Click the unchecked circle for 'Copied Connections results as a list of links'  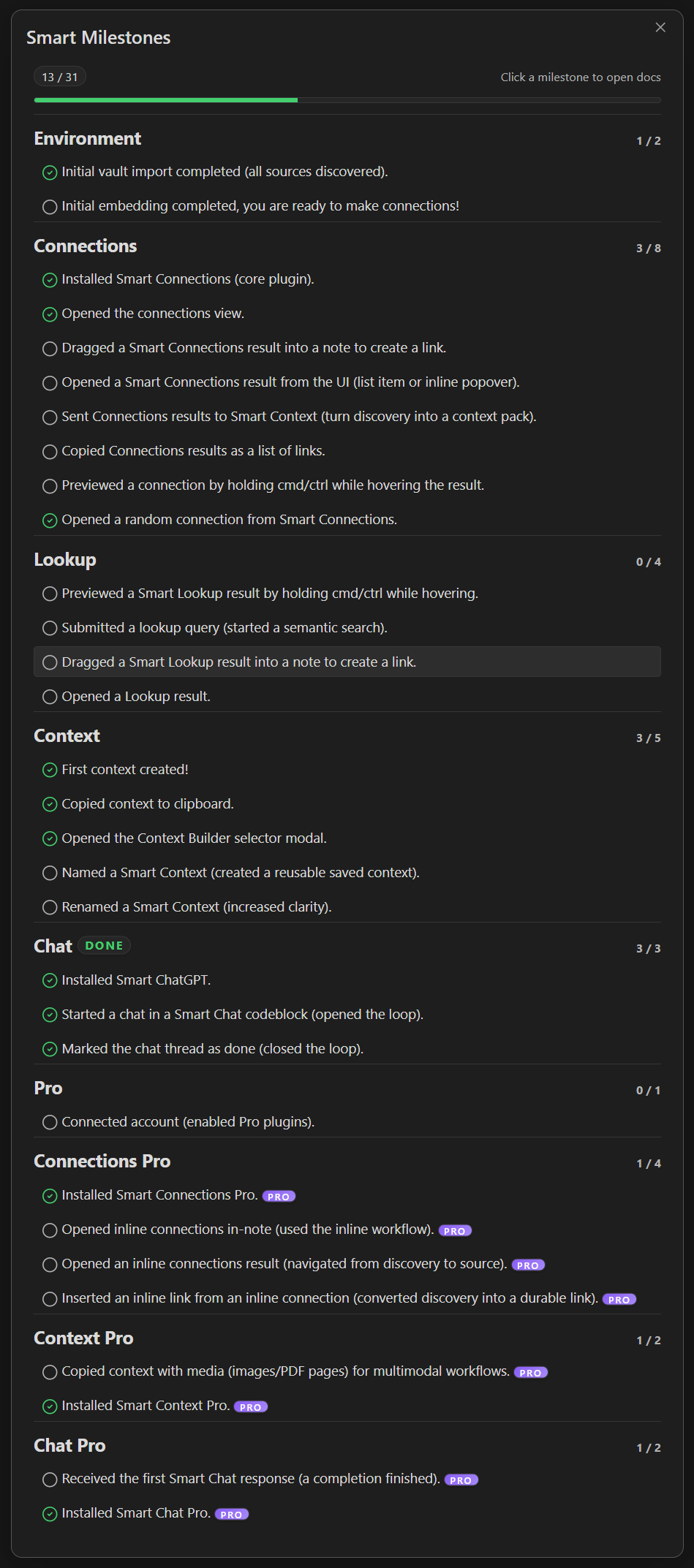click(x=50, y=452)
